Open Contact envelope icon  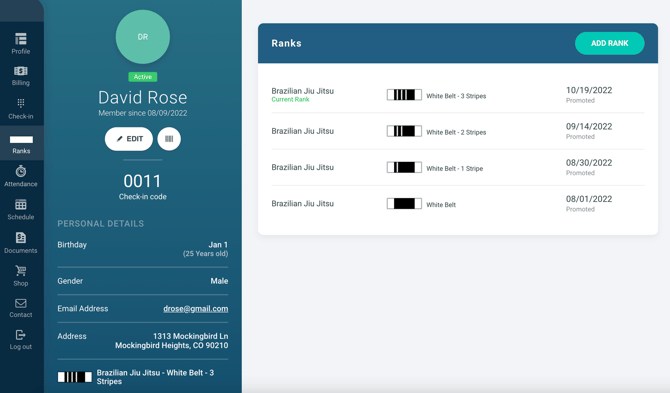pos(21,303)
